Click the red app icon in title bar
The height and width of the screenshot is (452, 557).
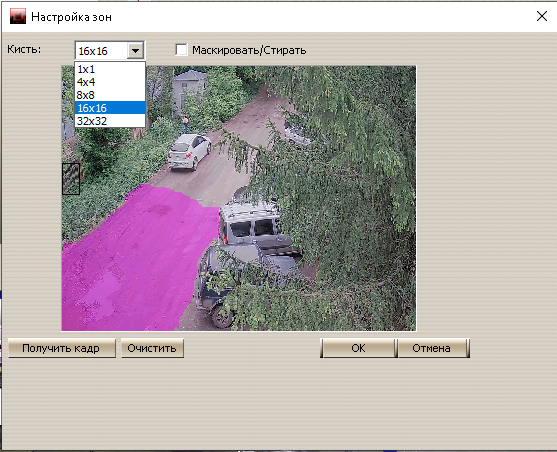click(x=18, y=16)
